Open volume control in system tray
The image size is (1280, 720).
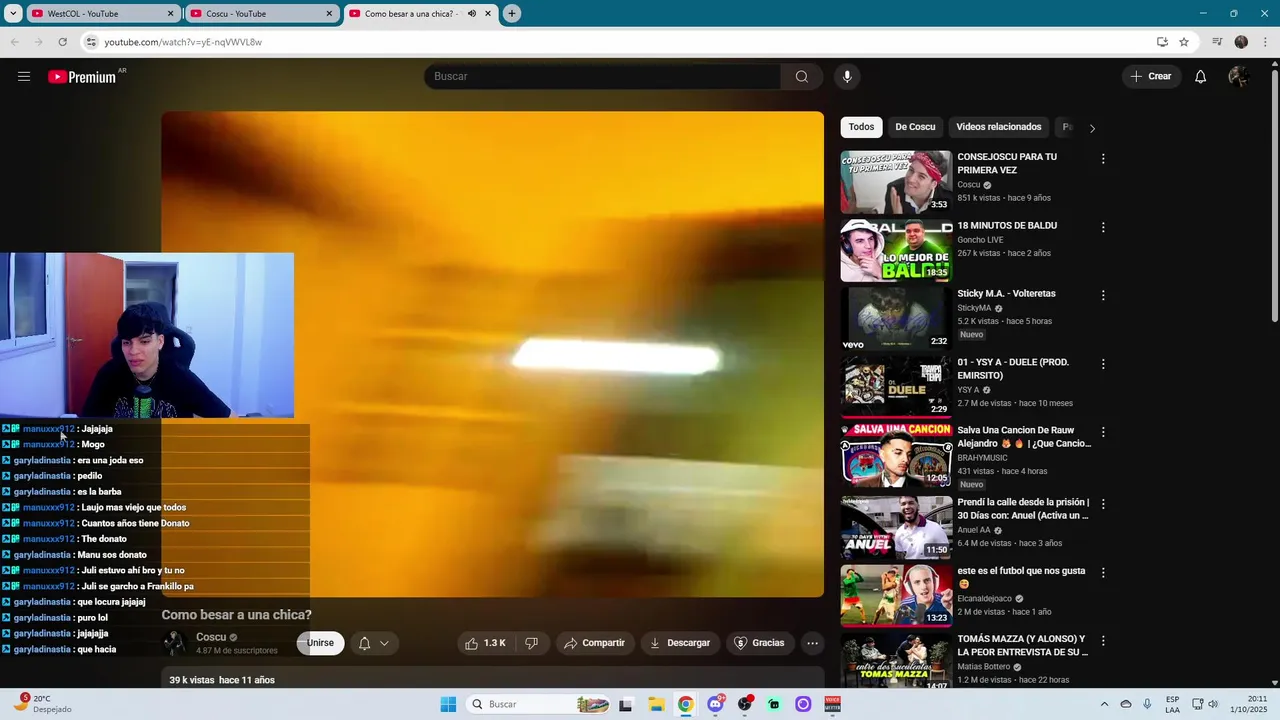coord(1213,704)
